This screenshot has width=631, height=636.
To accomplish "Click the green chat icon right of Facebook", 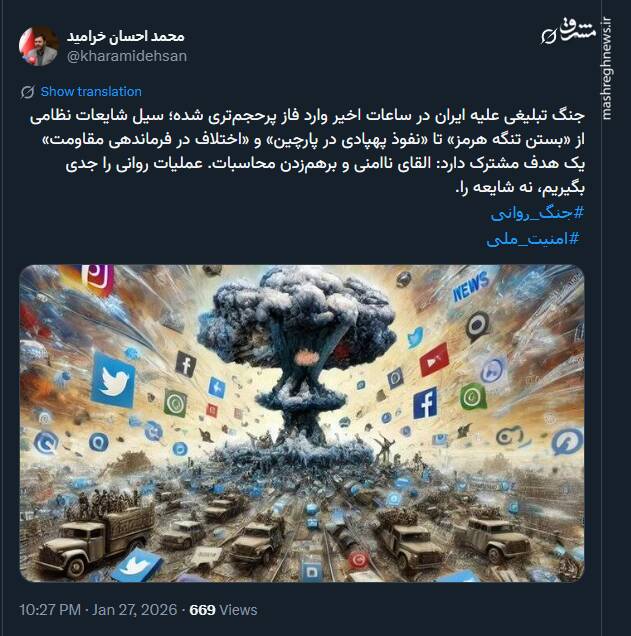I will coord(472,396).
